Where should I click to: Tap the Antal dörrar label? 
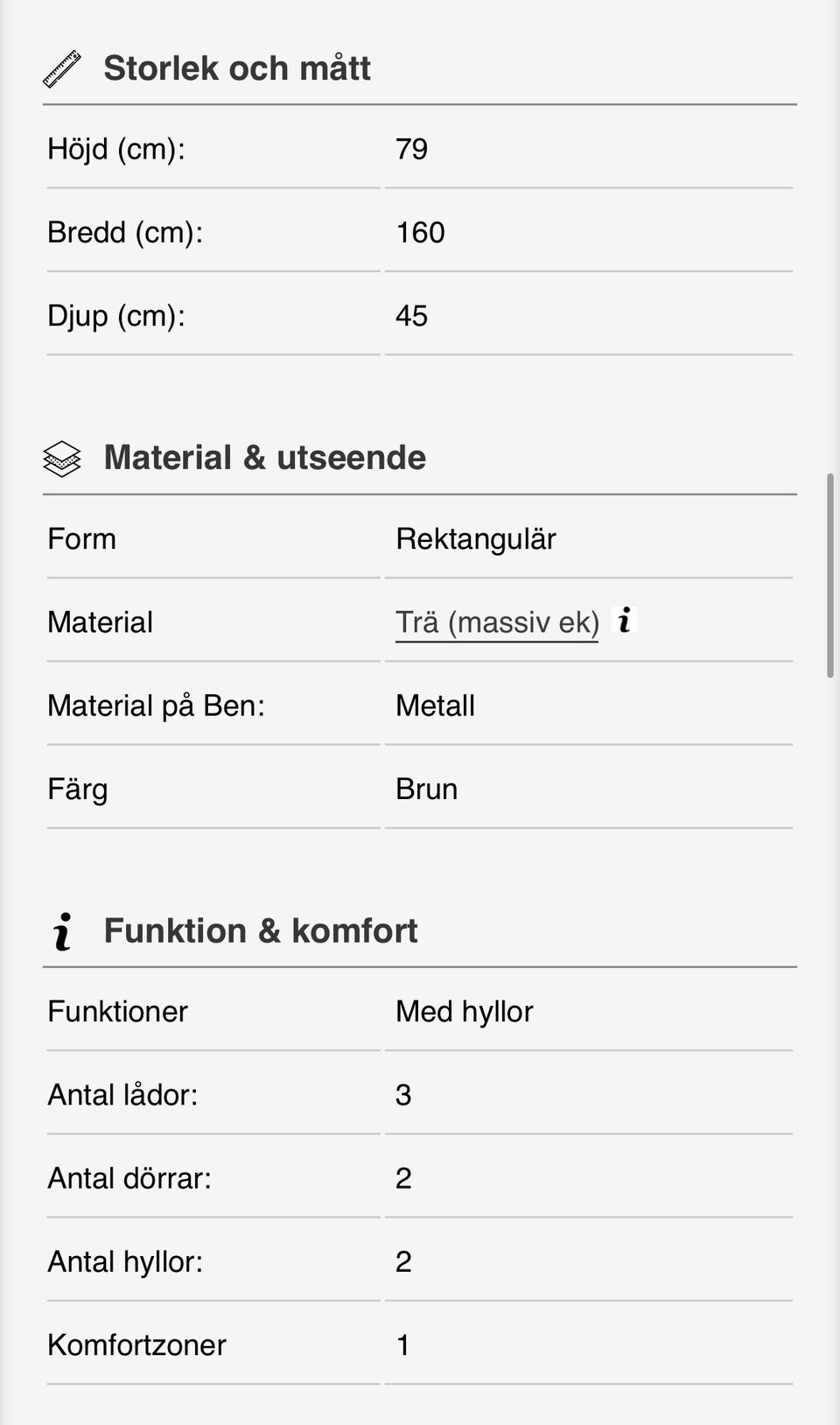tap(129, 1178)
